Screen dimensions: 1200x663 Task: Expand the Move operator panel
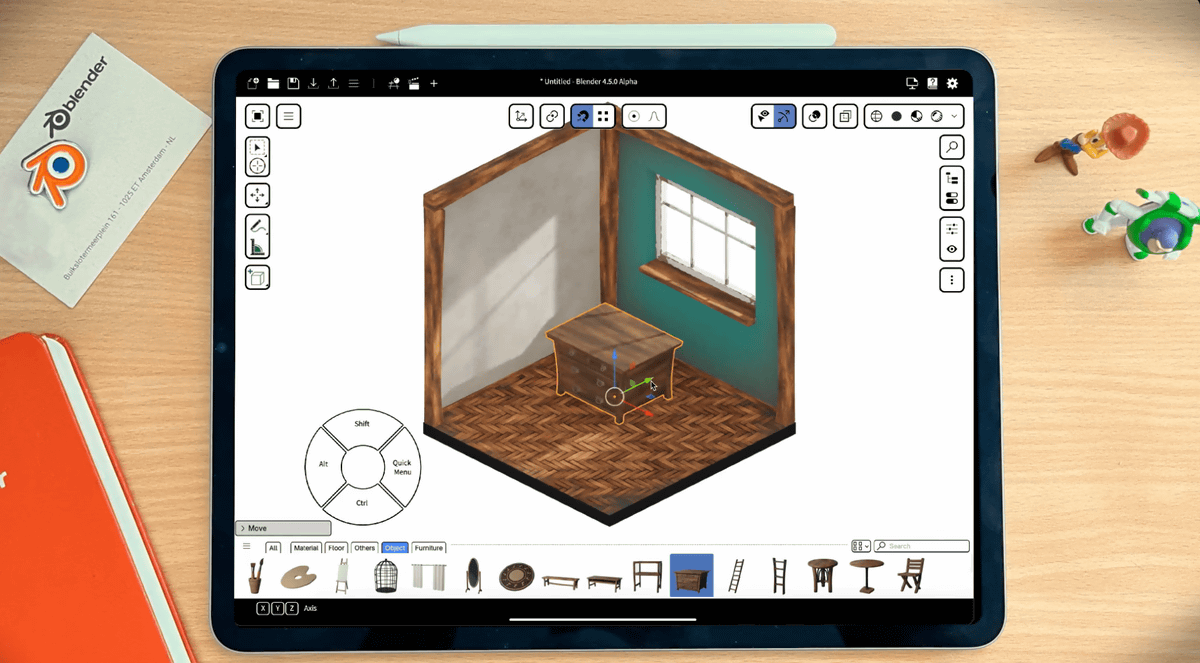tap(243, 528)
